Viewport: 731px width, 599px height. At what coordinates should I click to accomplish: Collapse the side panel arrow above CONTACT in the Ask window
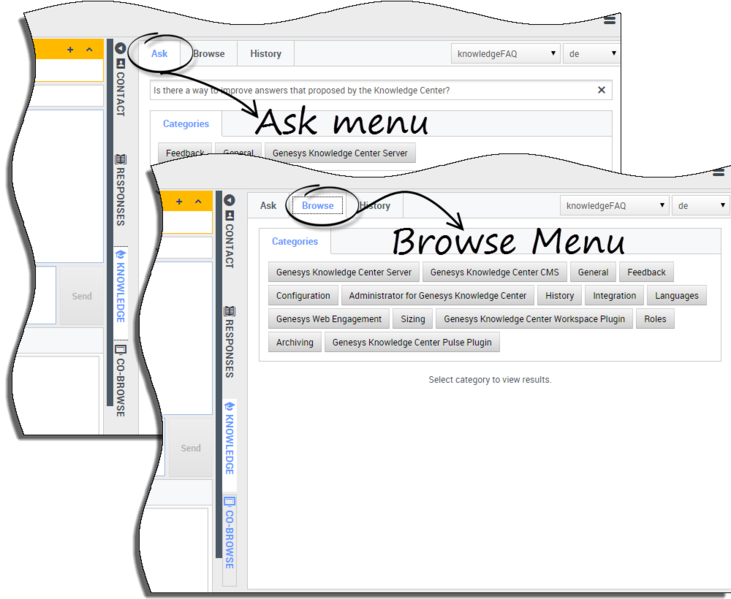coord(120,48)
